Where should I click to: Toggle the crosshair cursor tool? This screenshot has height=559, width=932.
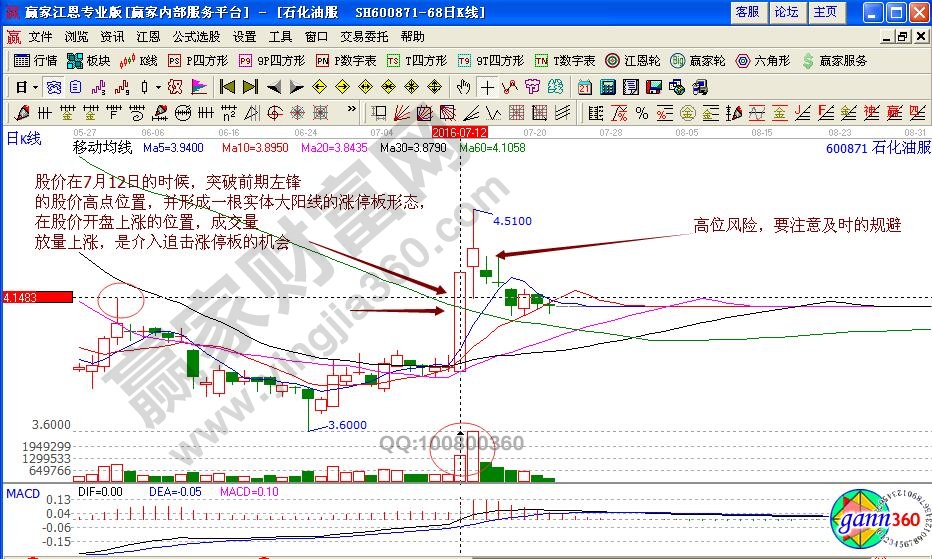[486, 87]
